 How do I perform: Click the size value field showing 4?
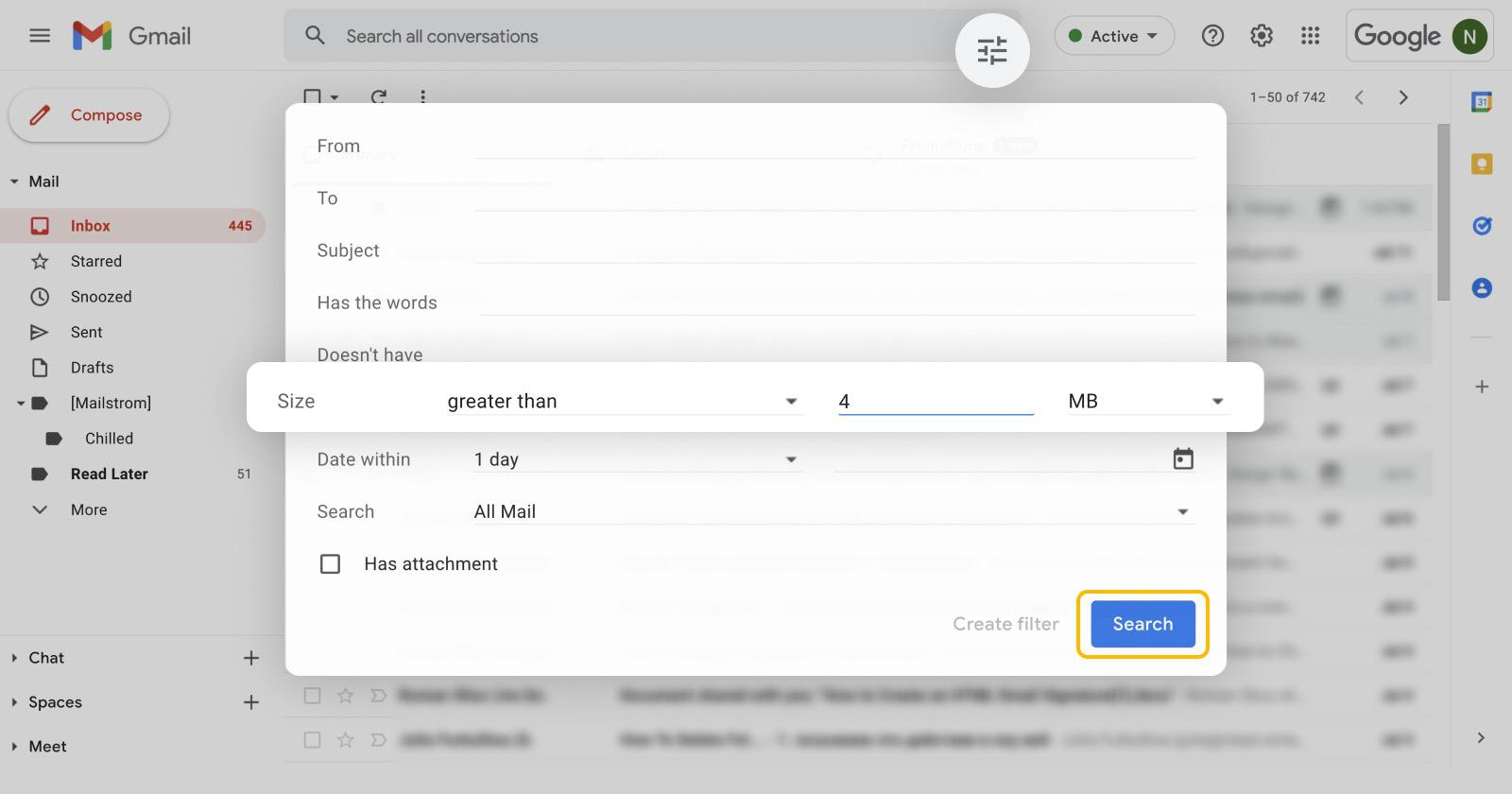point(936,402)
